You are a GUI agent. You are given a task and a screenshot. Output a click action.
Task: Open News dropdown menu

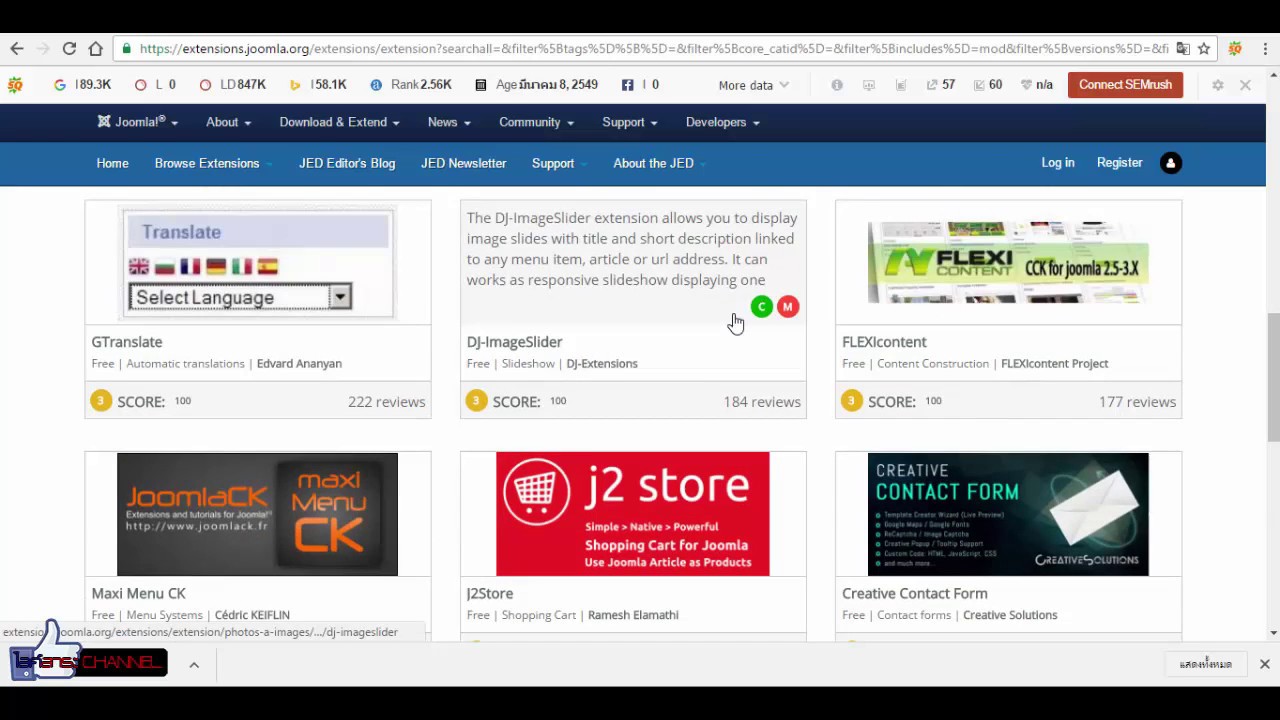[449, 122]
